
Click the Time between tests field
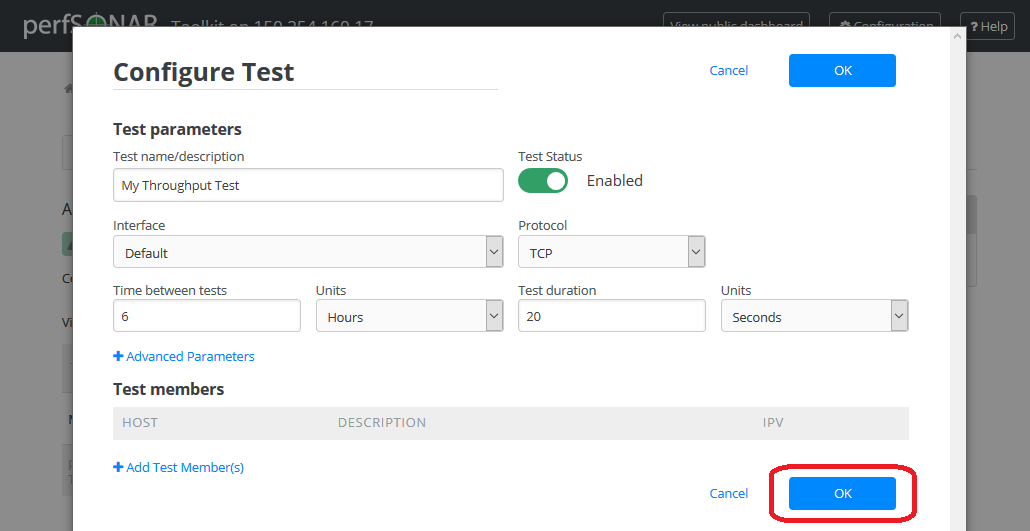tap(207, 316)
